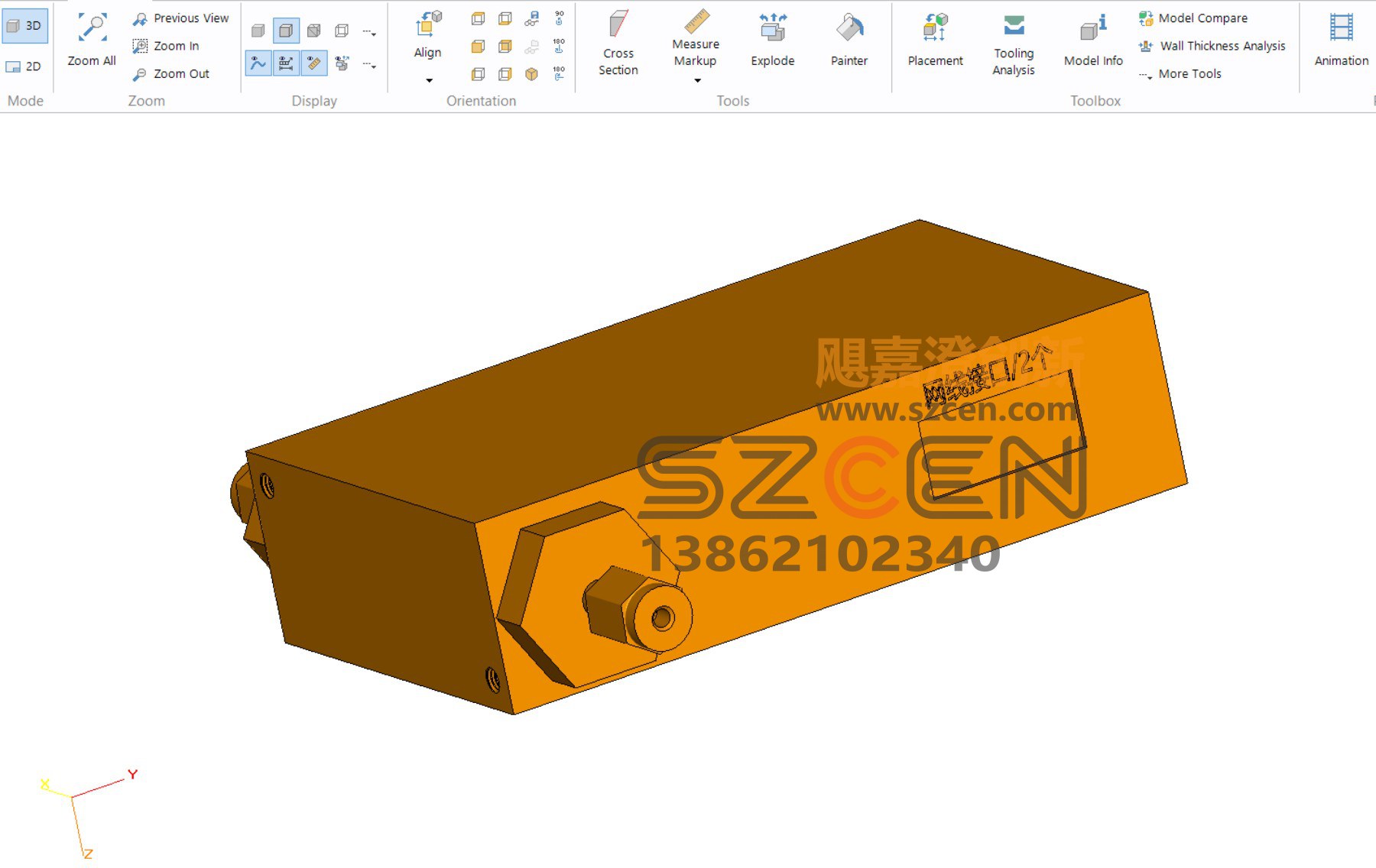
Task: Click Zoom In
Action: point(166,46)
